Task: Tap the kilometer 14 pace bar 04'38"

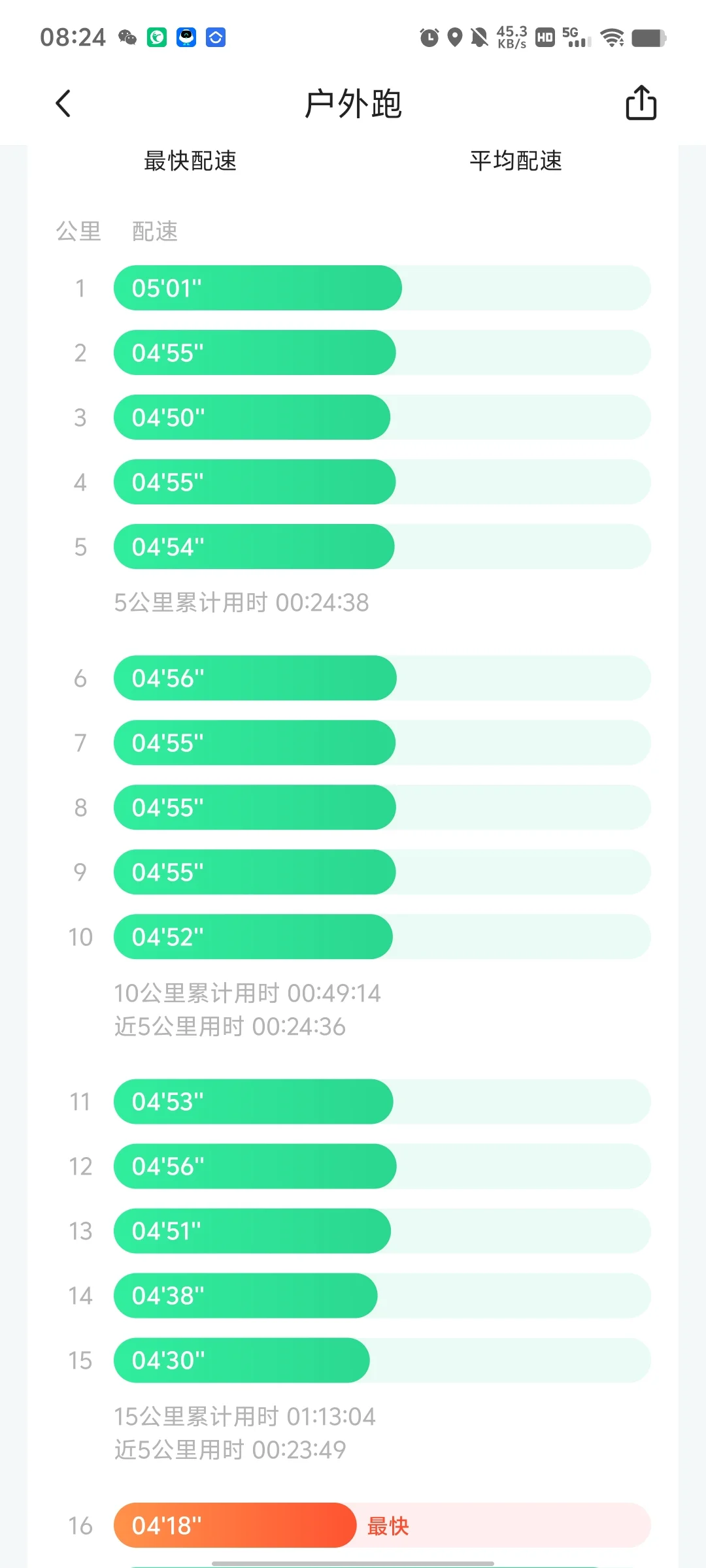Action: (x=245, y=1295)
